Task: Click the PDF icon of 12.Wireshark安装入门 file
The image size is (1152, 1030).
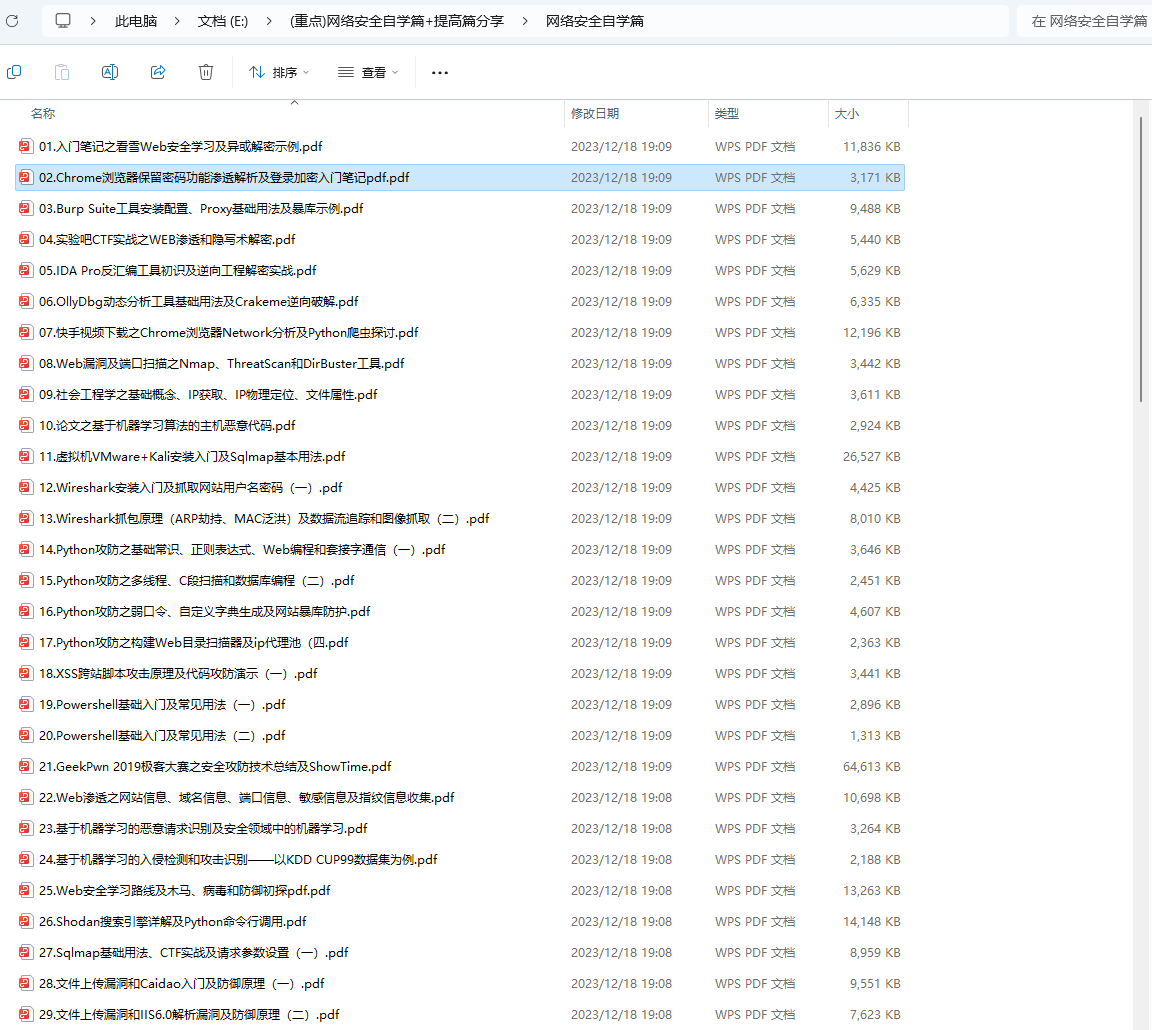Action: click(x=26, y=487)
